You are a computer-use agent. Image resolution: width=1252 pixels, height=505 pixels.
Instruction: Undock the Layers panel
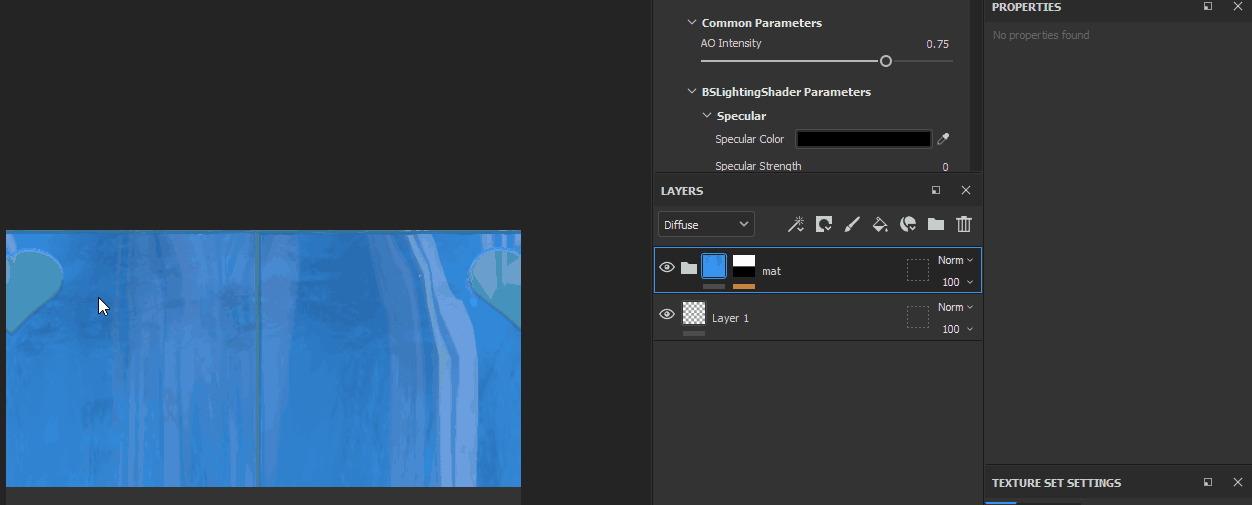tap(936, 190)
